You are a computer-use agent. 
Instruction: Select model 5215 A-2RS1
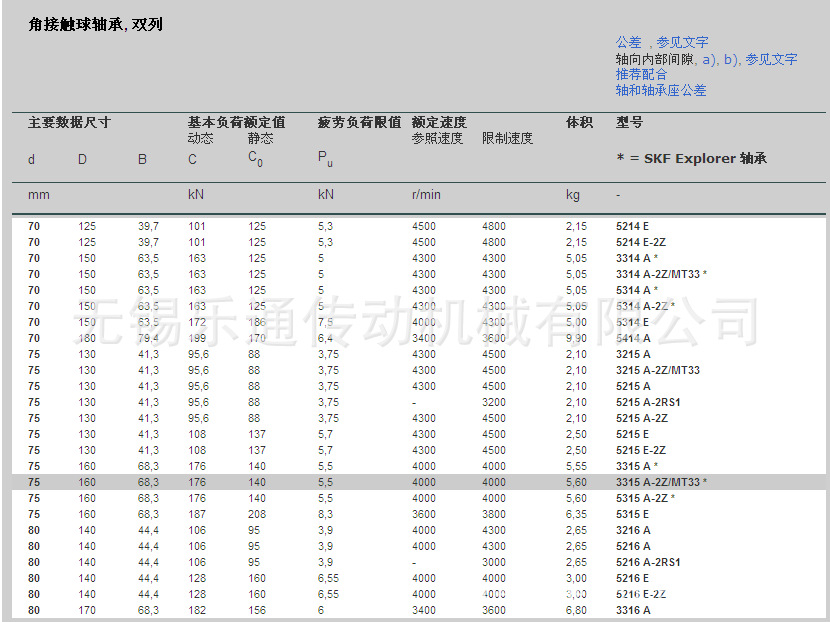(648, 402)
